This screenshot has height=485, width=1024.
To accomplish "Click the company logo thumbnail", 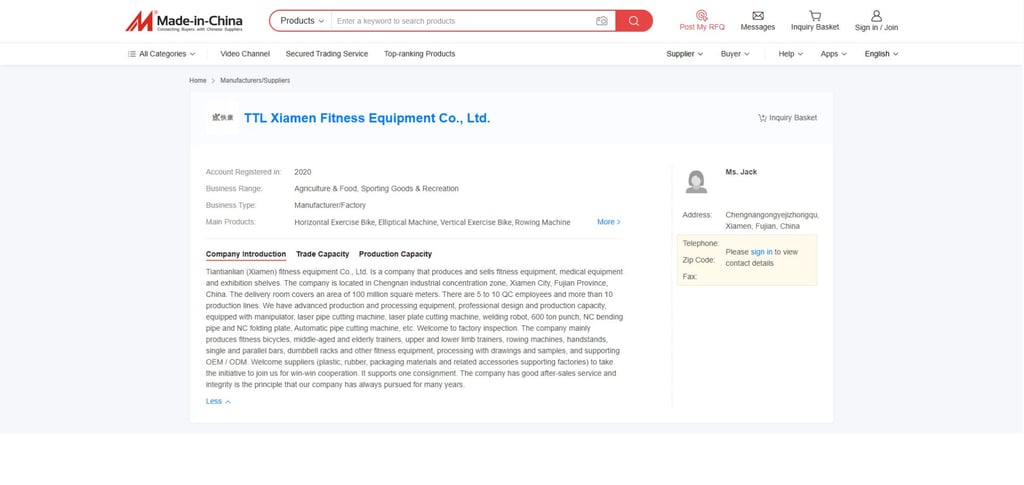I will 222,118.
